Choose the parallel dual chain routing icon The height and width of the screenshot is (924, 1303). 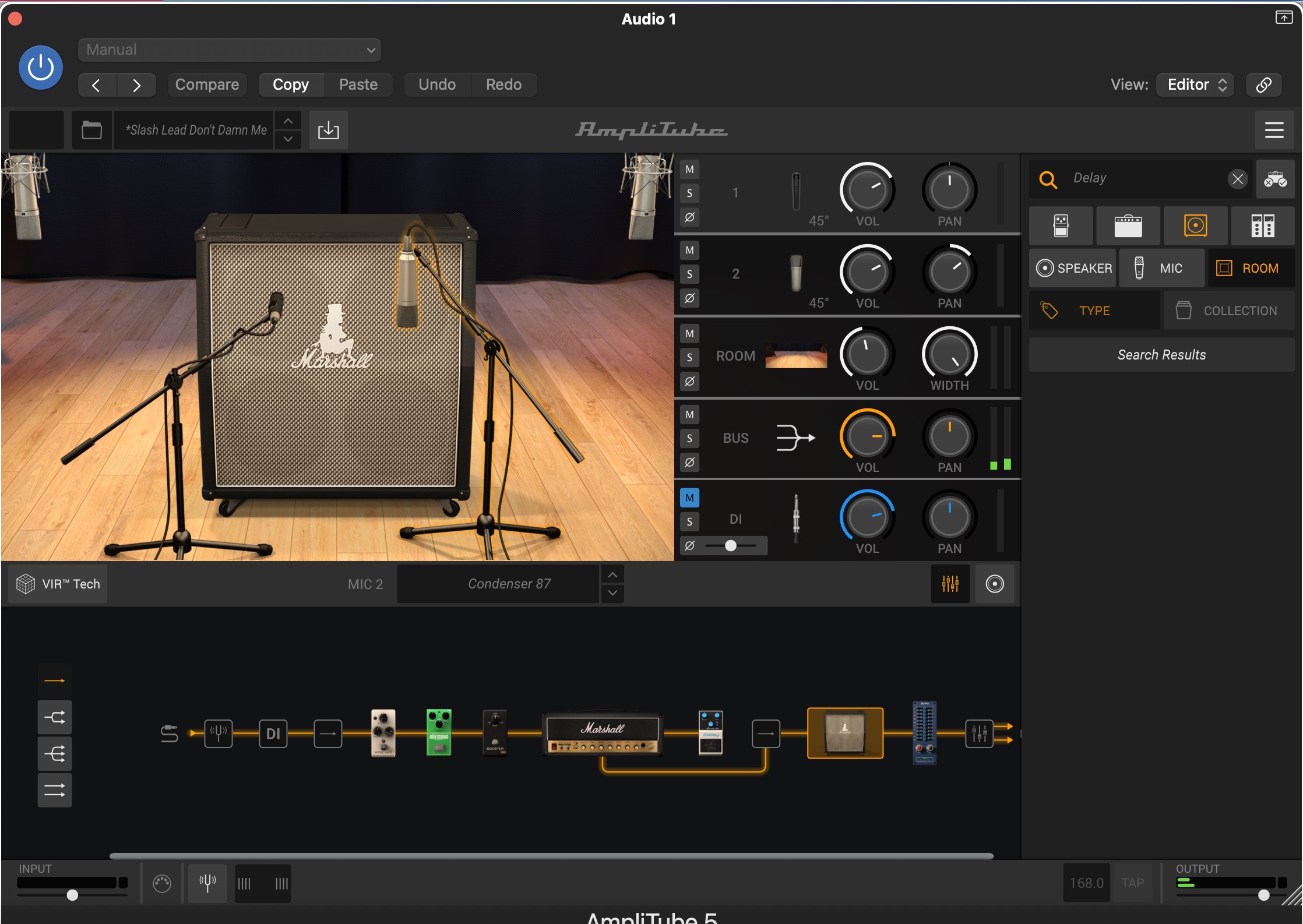(55, 791)
